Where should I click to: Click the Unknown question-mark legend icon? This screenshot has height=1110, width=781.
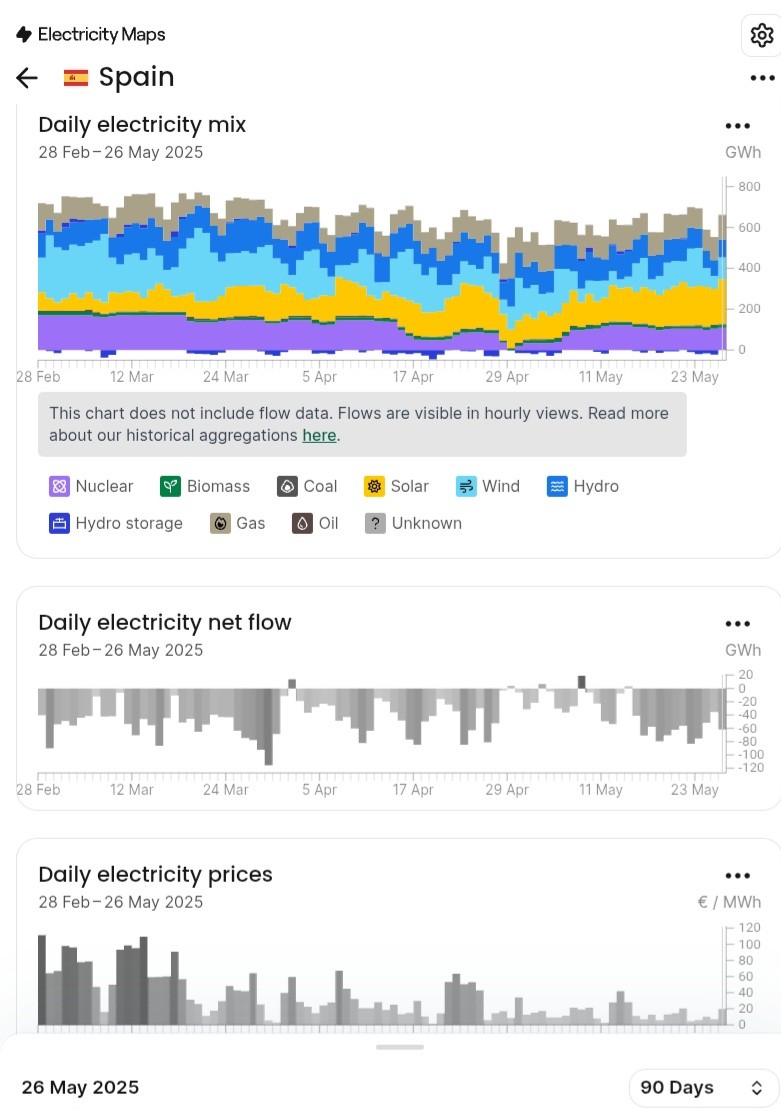point(375,523)
